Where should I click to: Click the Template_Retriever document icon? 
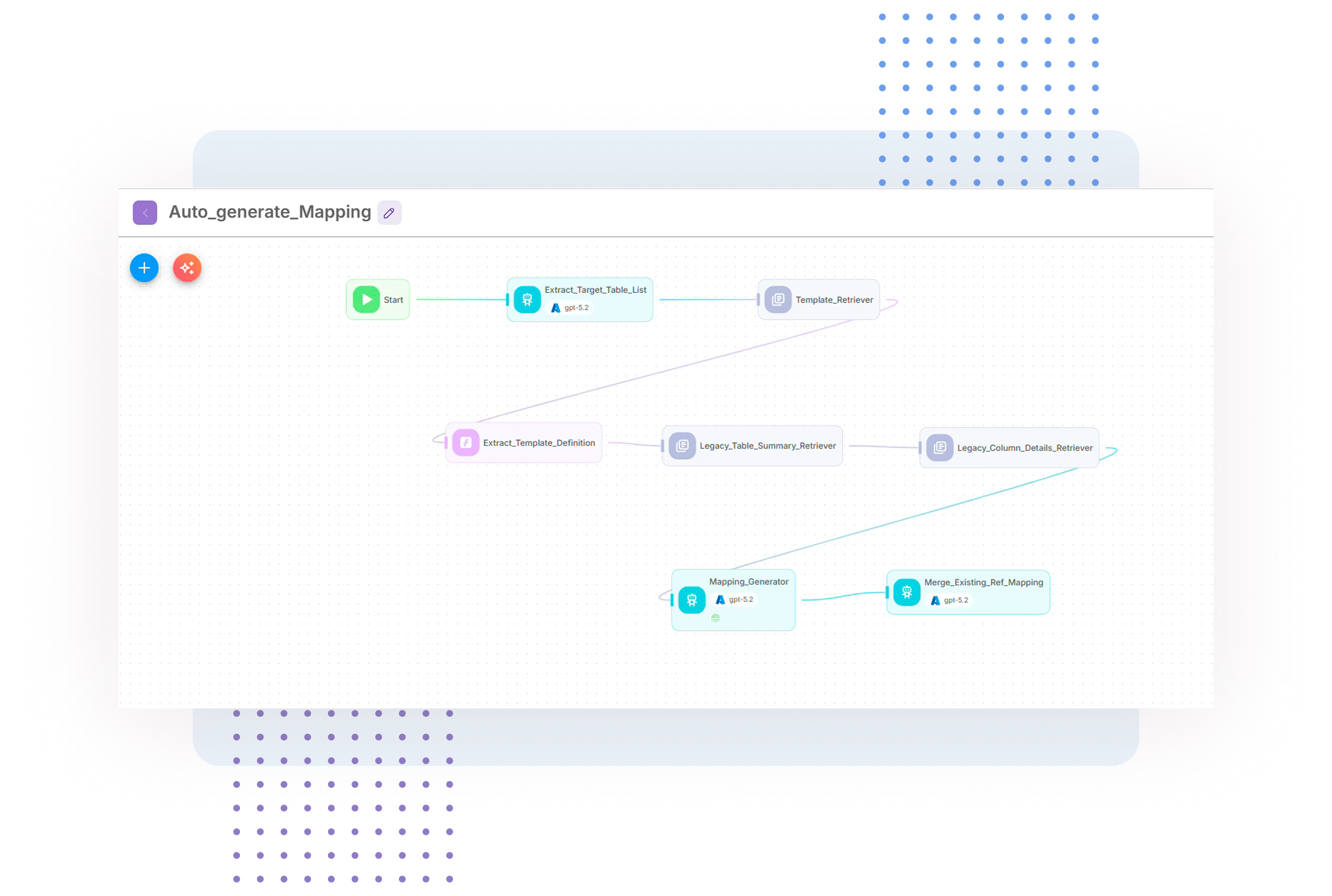click(778, 299)
